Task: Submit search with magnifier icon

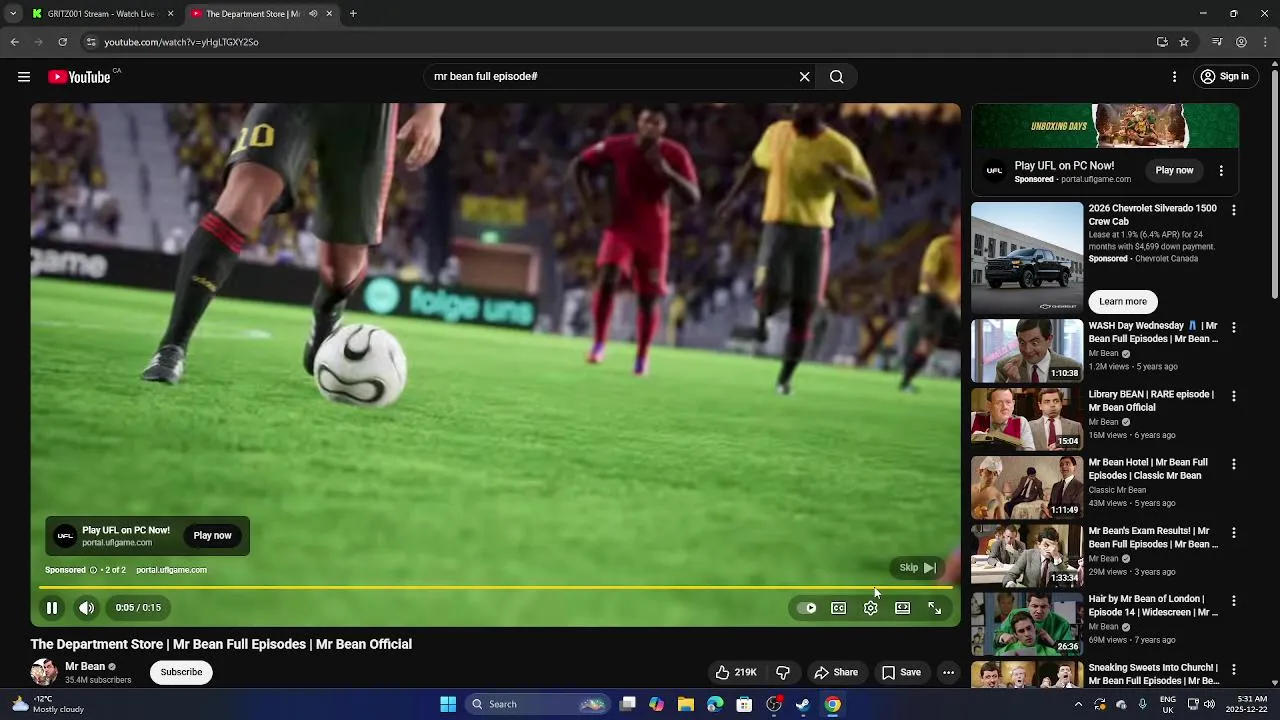Action: (837, 77)
